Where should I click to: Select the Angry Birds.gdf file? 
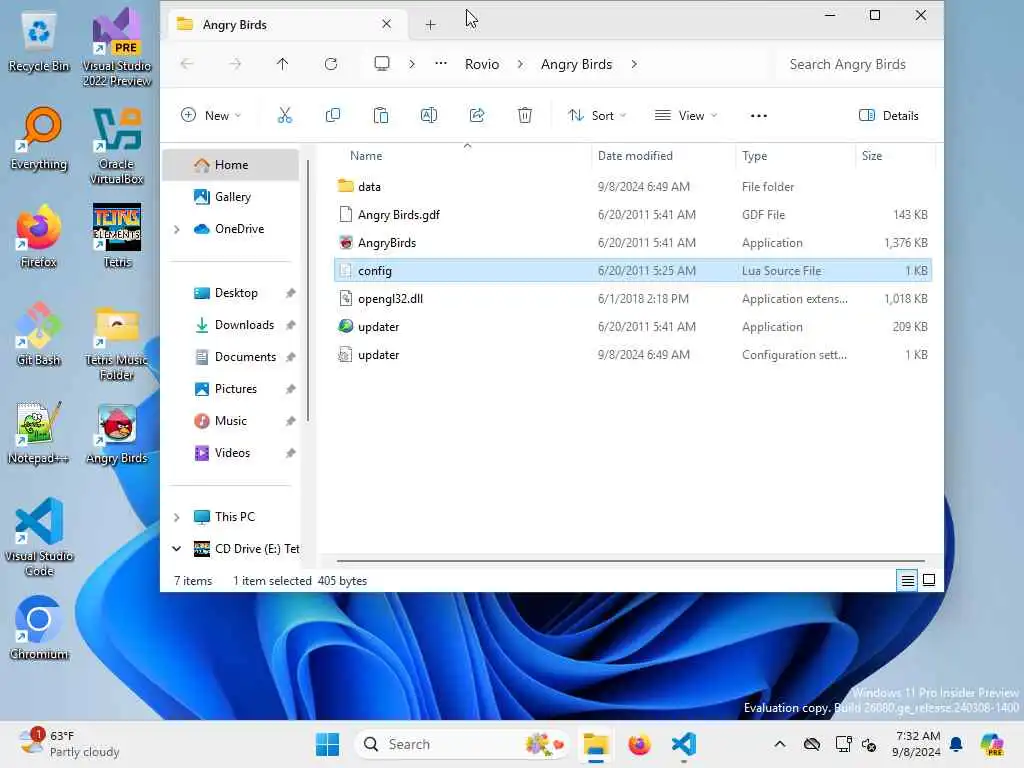coord(632,215)
